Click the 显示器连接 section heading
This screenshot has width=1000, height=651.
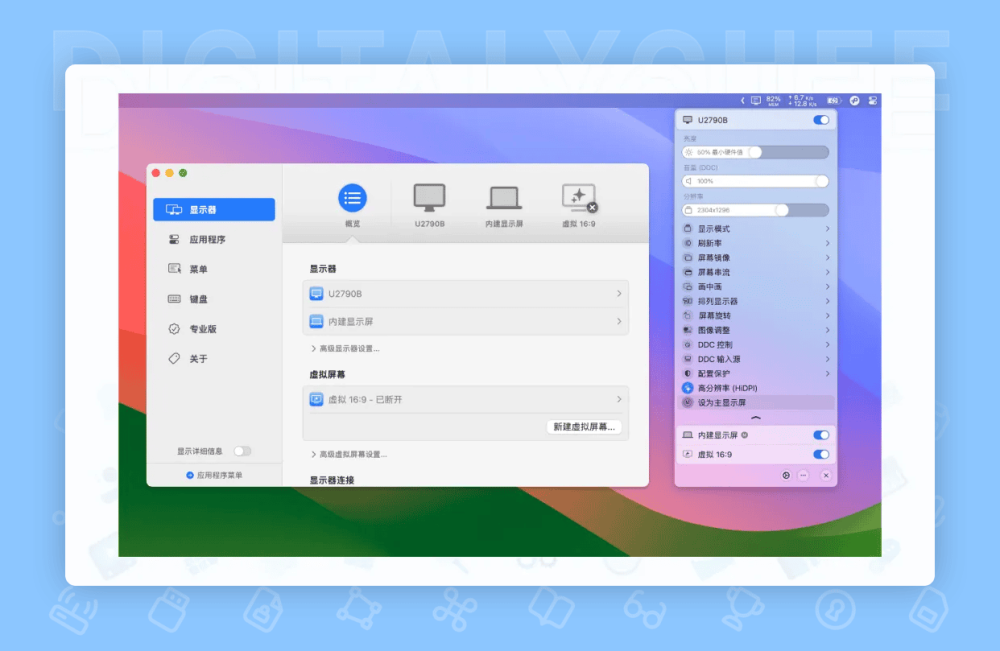pyautogui.click(x=332, y=480)
